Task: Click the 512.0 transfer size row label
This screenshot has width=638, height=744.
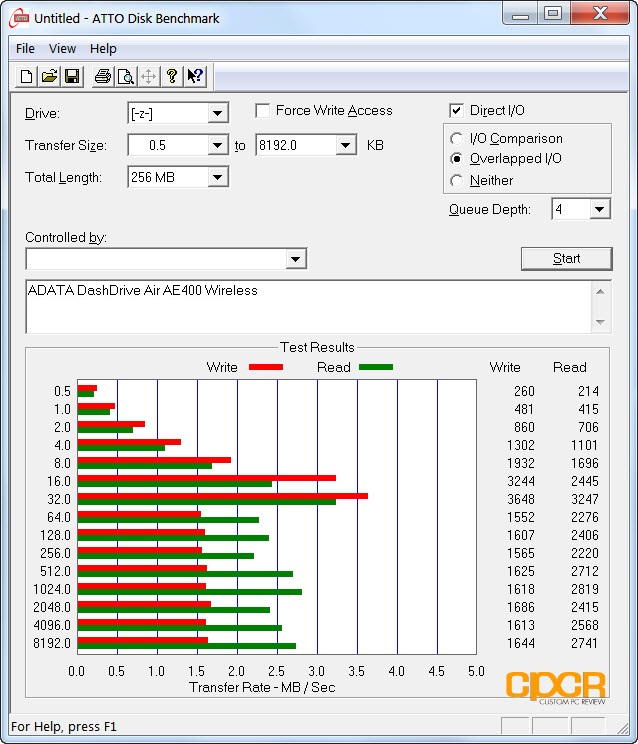Action: tap(55, 571)
